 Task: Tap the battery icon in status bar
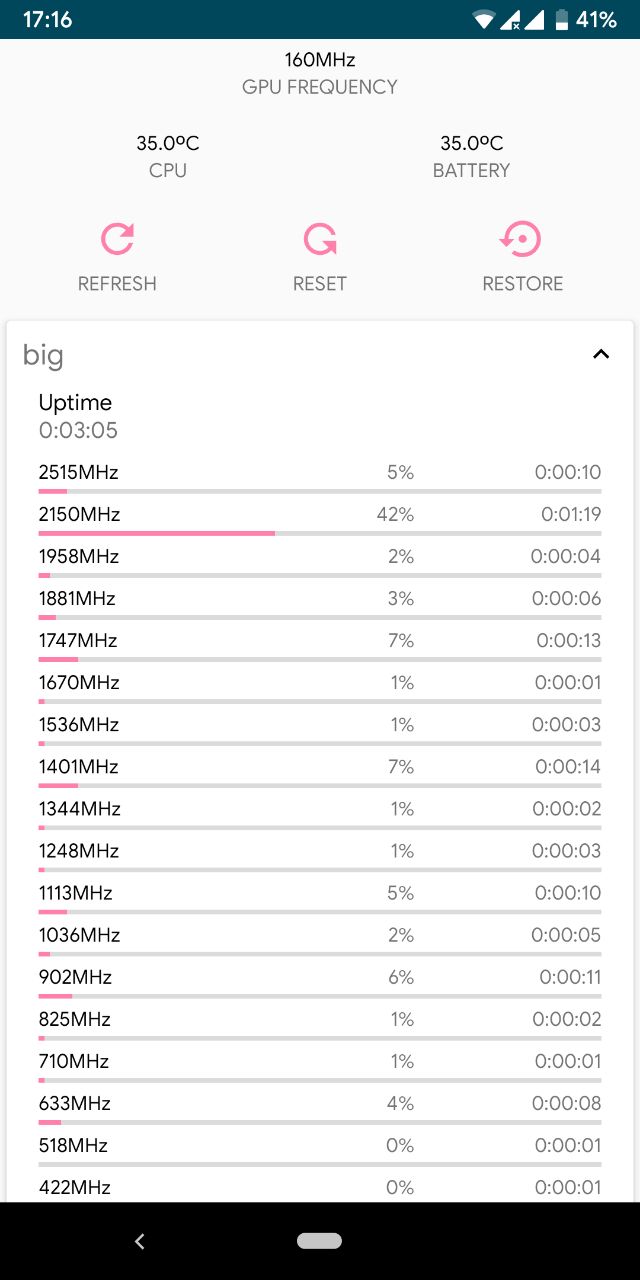point(561,19)
